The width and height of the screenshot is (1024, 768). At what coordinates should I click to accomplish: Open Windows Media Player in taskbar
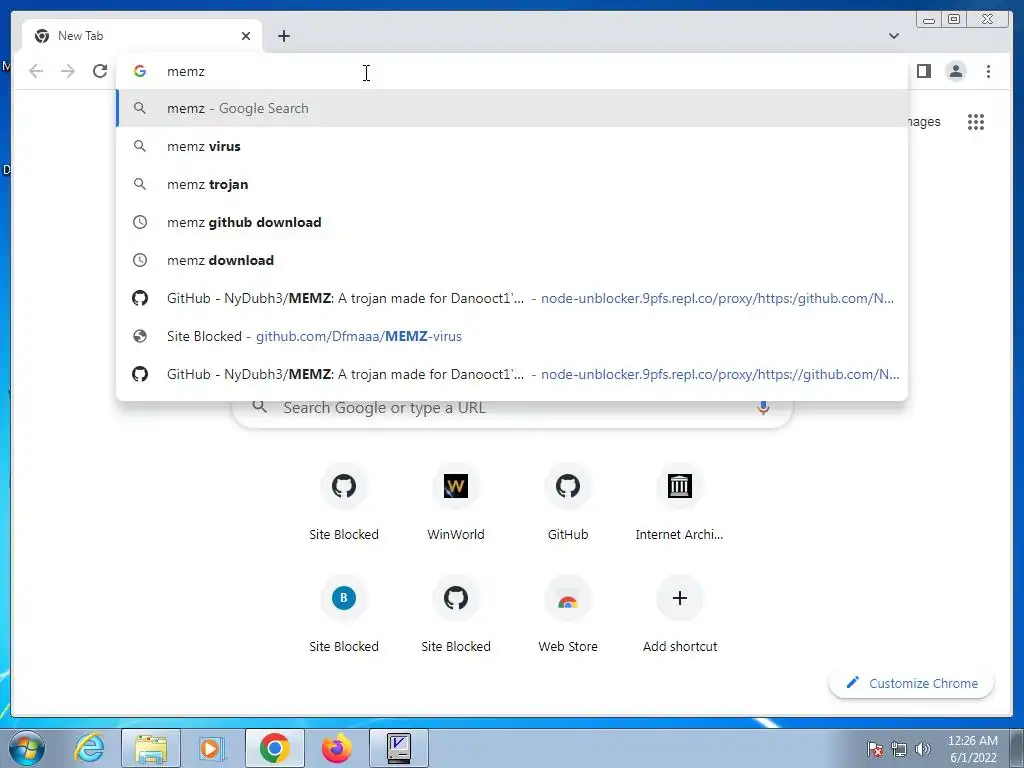tap(211, 748)
